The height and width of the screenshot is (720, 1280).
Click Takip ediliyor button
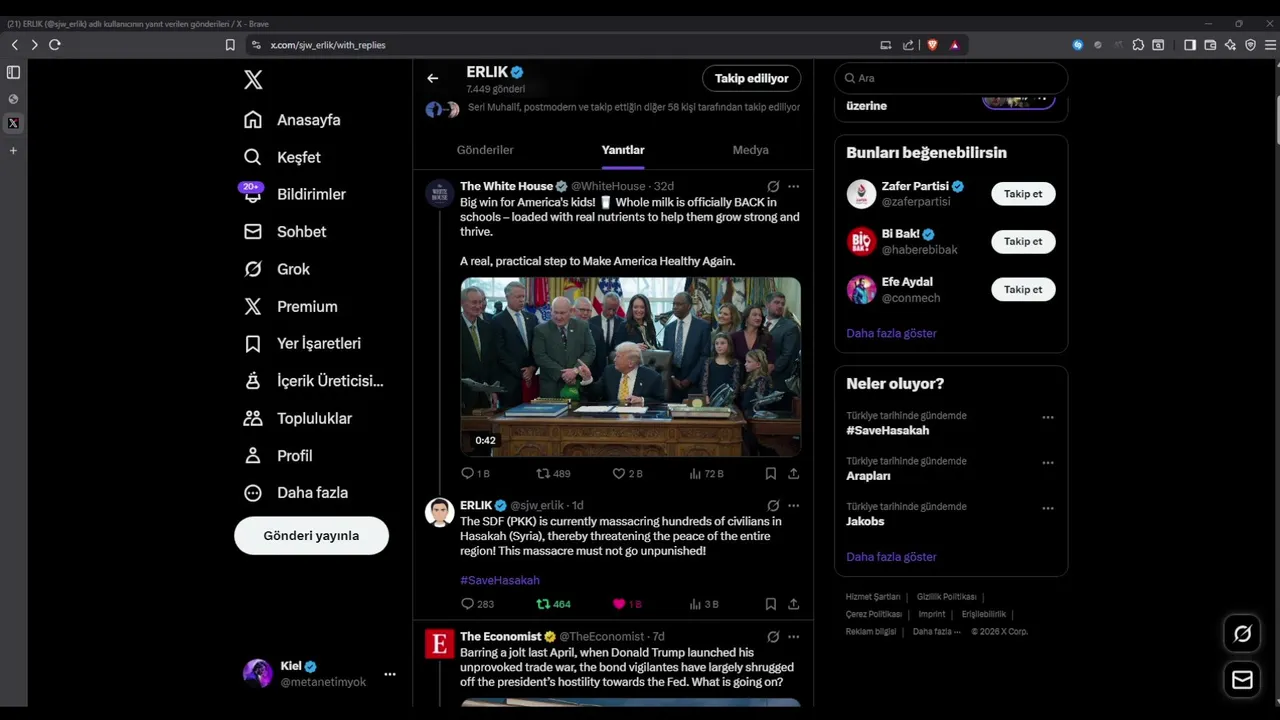(752, 78)
